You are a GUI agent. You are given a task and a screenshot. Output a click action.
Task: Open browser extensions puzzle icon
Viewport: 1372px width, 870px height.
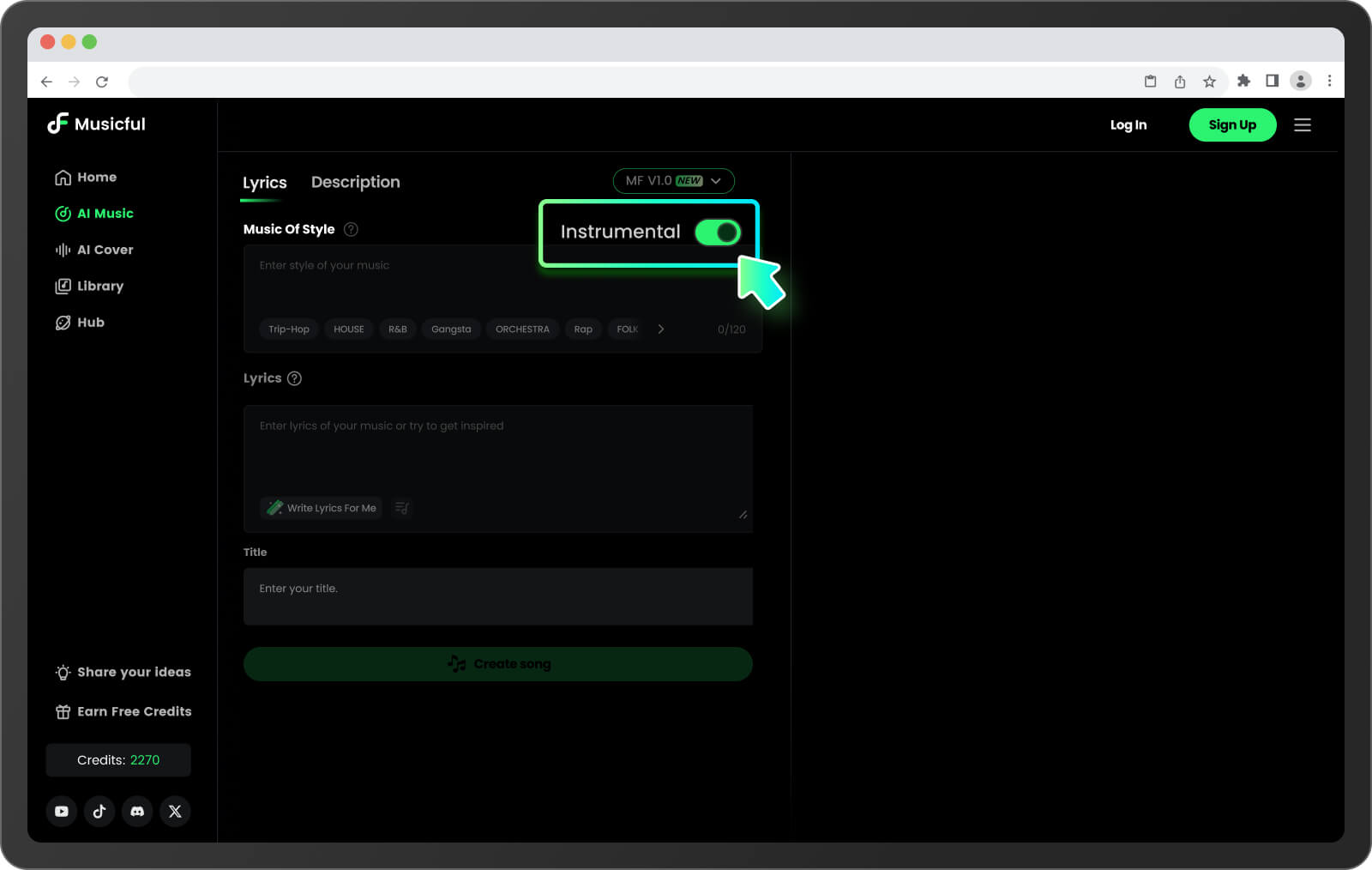pyautogui.click(x=1243, y=81)
